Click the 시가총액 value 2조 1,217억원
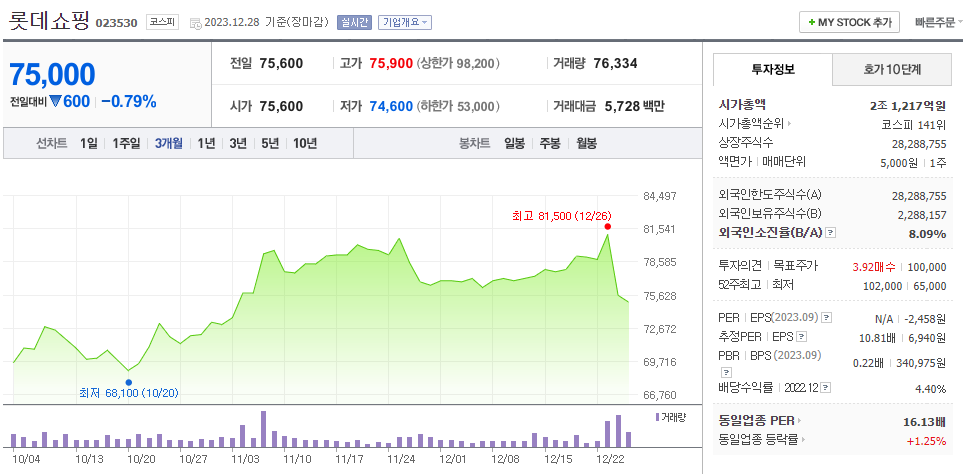The width and height of the screenshot is (978, 474). 908,106
